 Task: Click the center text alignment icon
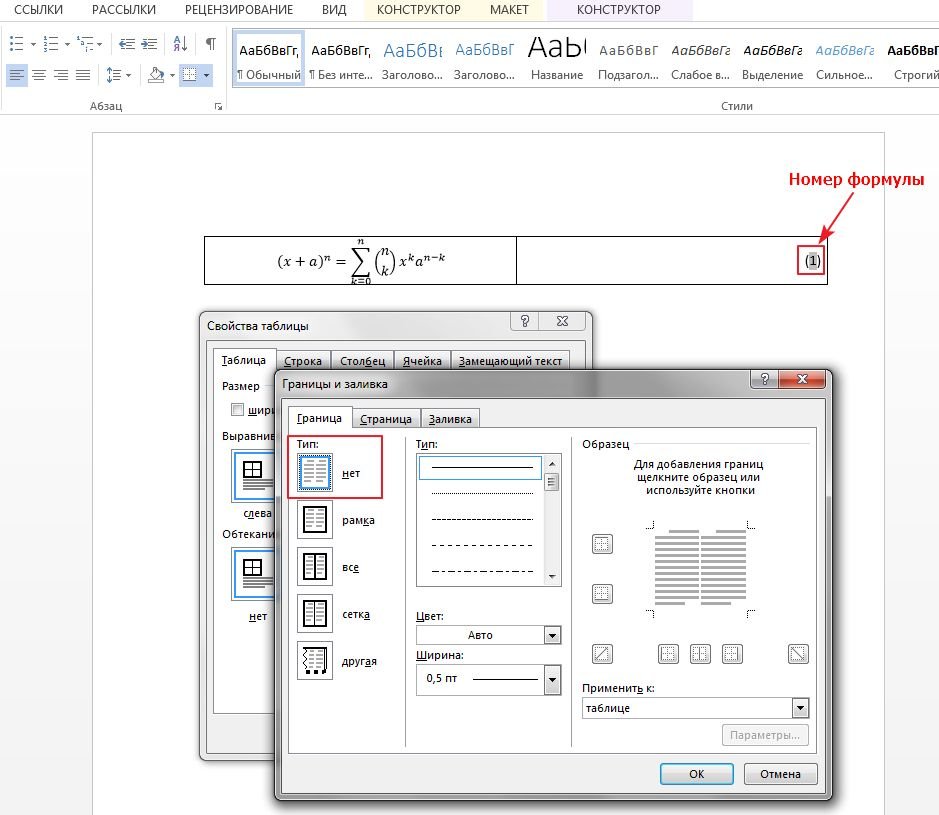click(39, 75)
